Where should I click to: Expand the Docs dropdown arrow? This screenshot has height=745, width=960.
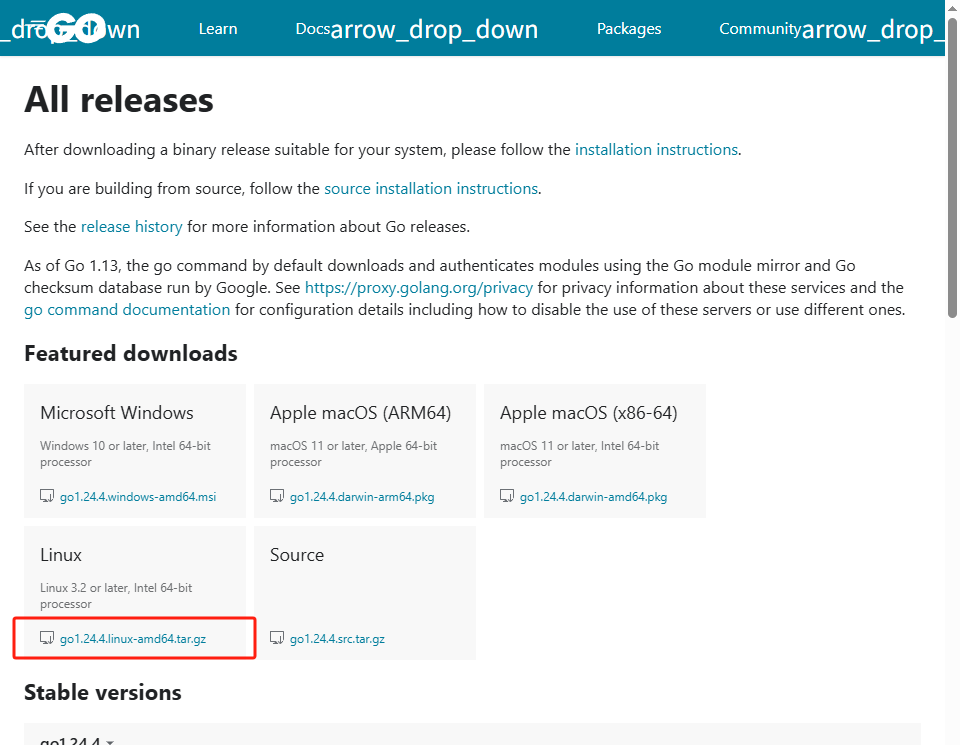434,29
